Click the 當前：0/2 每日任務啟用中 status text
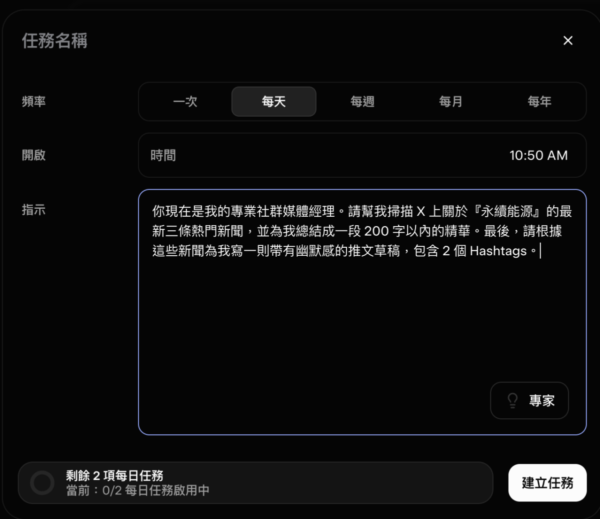 tap(136, 491)
